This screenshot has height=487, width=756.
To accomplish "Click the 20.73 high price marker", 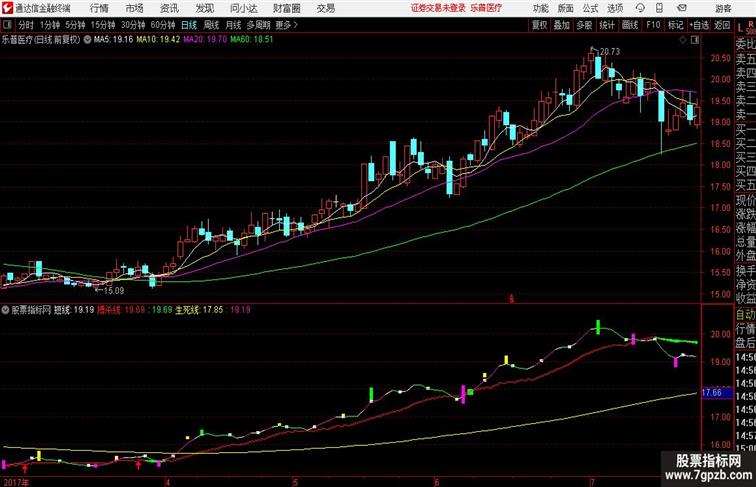I will (610, 52).
